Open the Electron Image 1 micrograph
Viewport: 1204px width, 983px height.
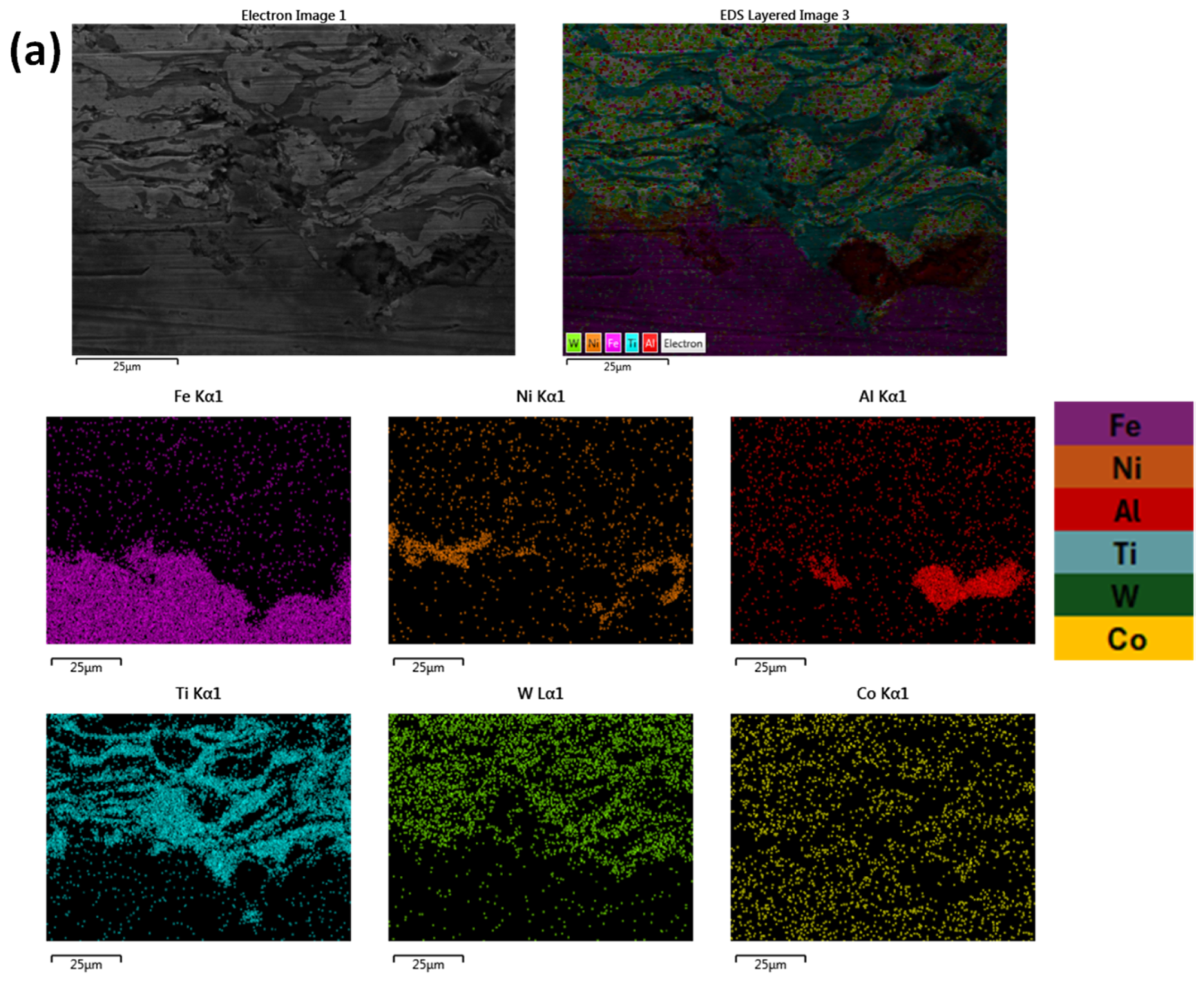click(x=293, y=189)
